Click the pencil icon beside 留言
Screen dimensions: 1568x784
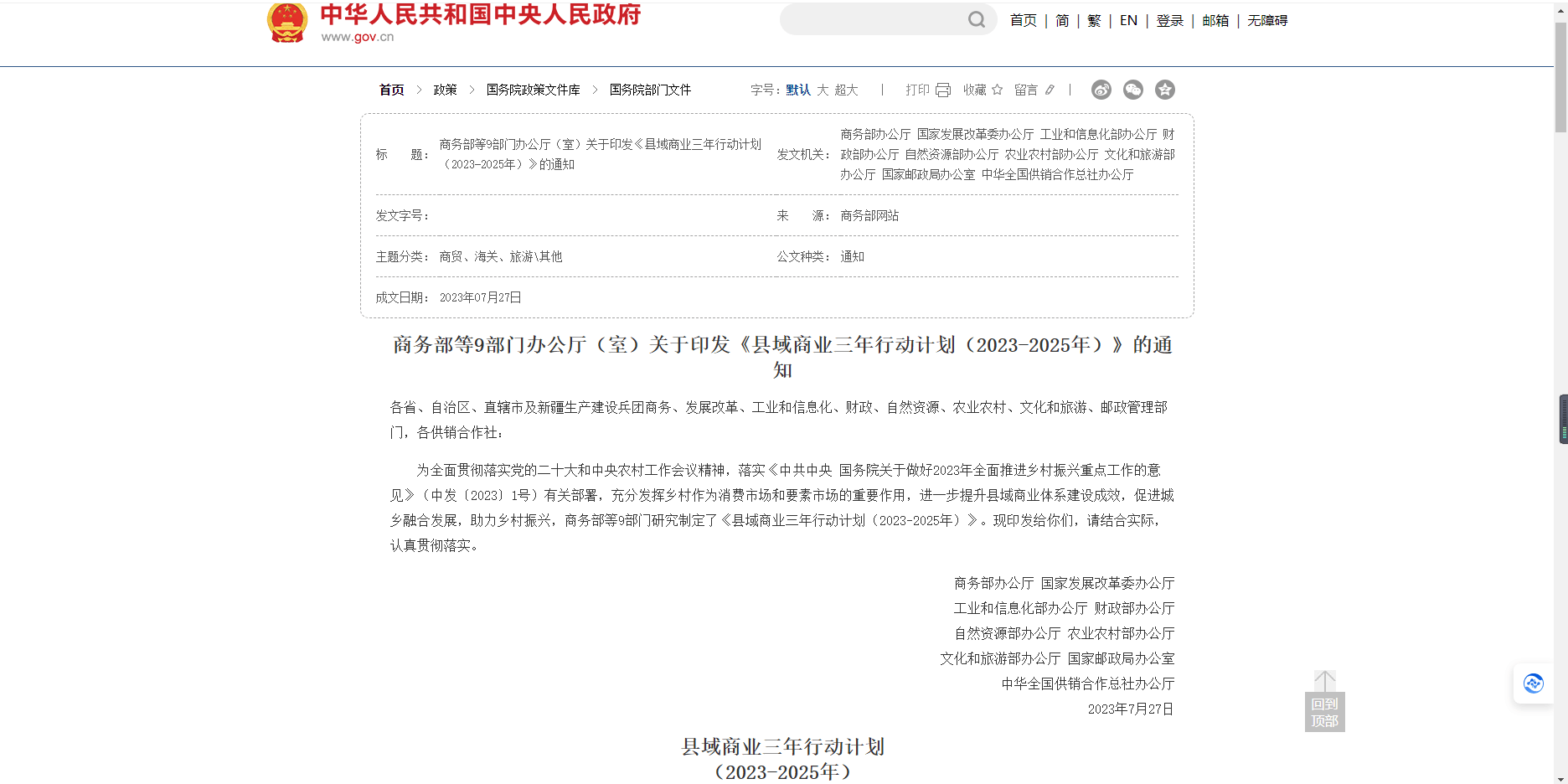[x=1051, y=90]
